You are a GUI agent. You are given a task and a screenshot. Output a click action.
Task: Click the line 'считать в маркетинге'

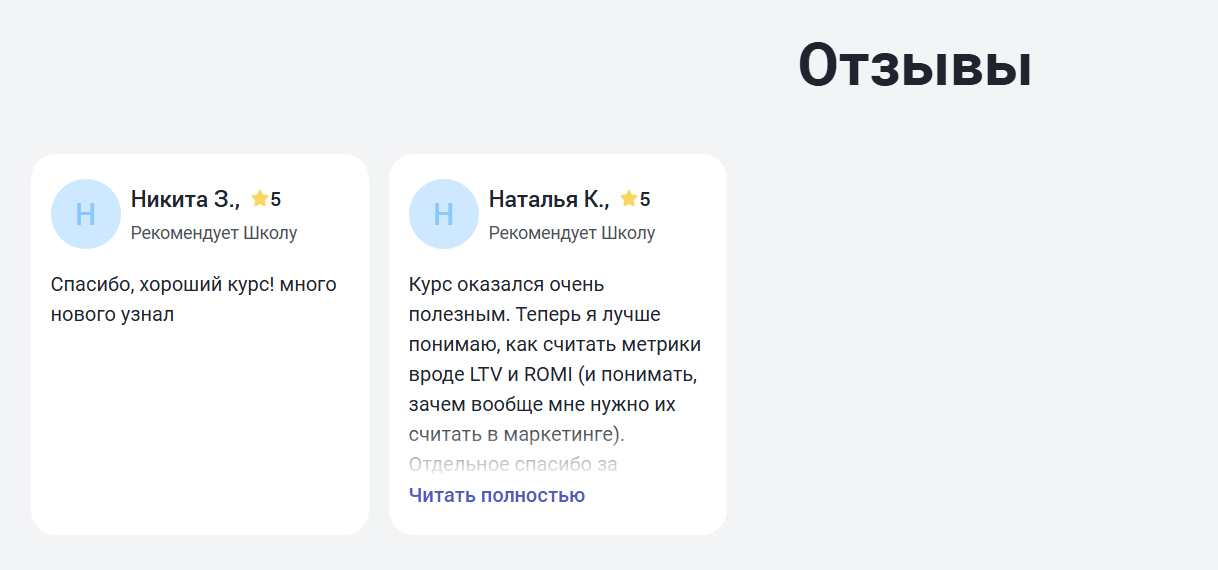click(x=516, y=435)
